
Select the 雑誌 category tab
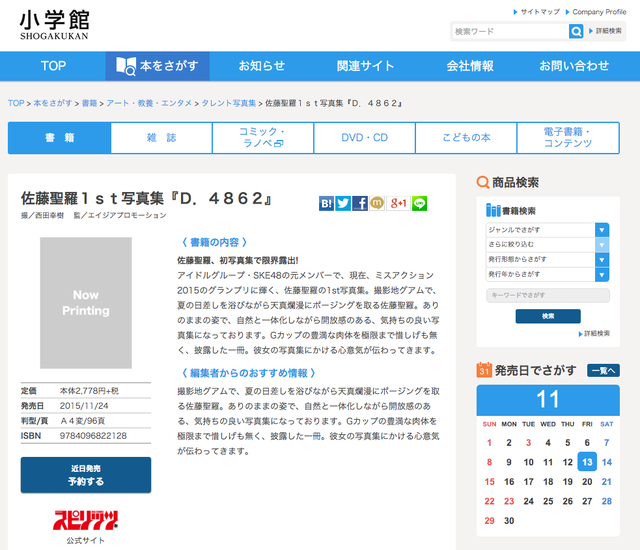pyautogui.click(x=162, y=138)
